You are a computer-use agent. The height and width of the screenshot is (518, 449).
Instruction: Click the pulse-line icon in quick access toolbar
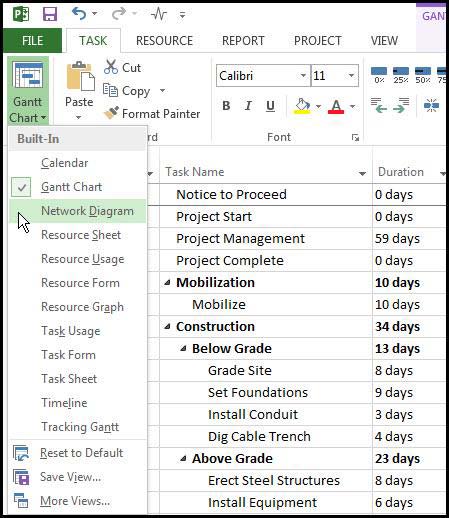point(158,14)
